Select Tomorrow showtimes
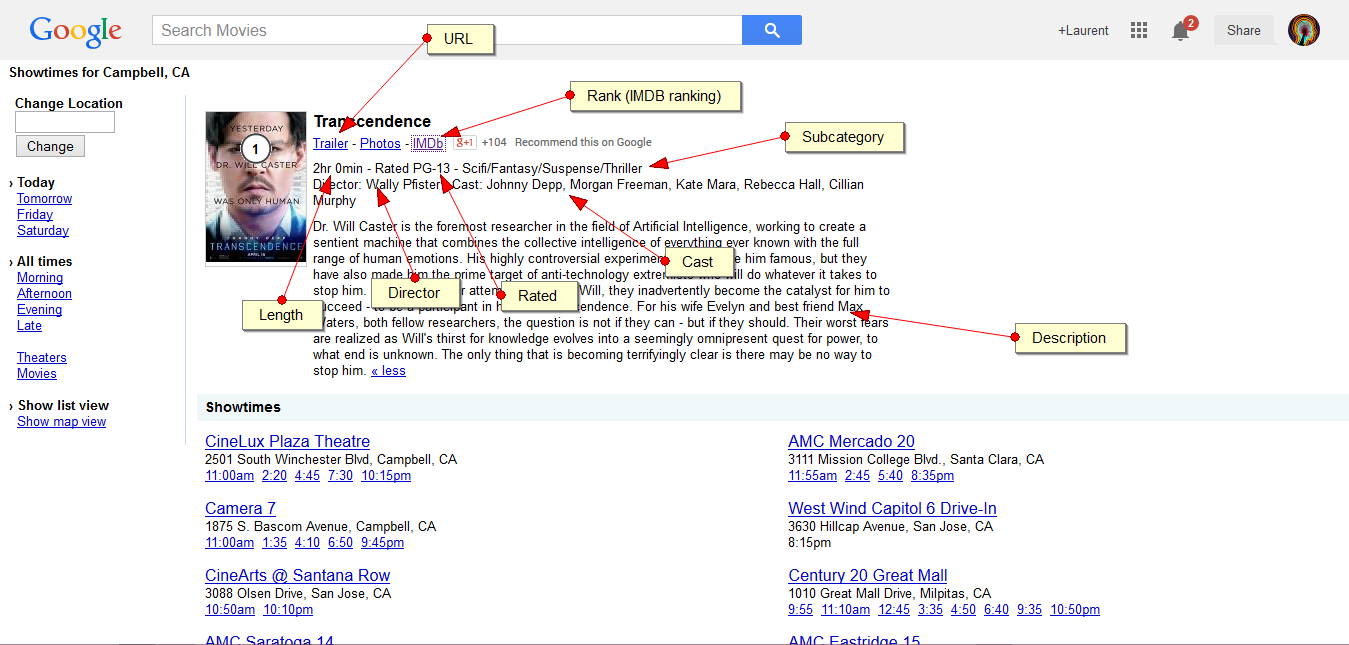 click(x=44, y=199)
